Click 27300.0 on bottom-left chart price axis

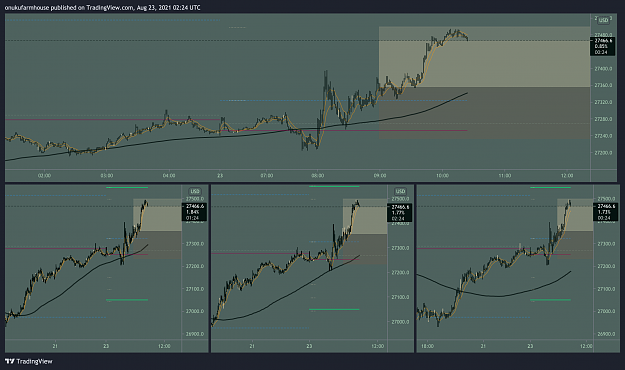[x=195, y=244]
